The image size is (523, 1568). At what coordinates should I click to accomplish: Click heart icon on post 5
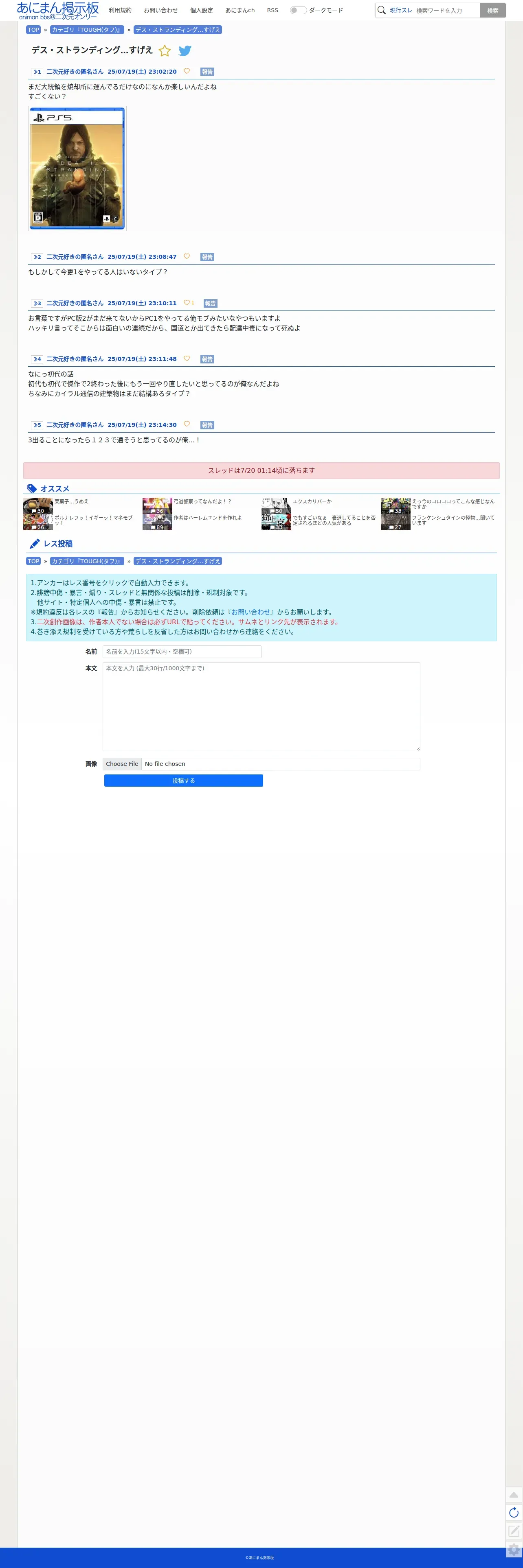click(187, 424)
